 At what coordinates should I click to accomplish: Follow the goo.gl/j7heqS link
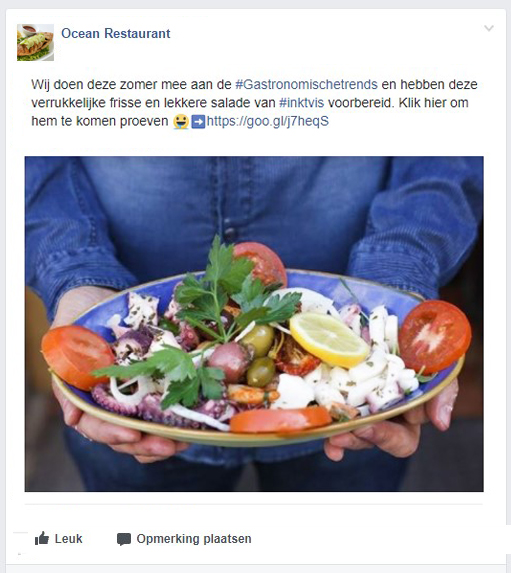point(268,121)
